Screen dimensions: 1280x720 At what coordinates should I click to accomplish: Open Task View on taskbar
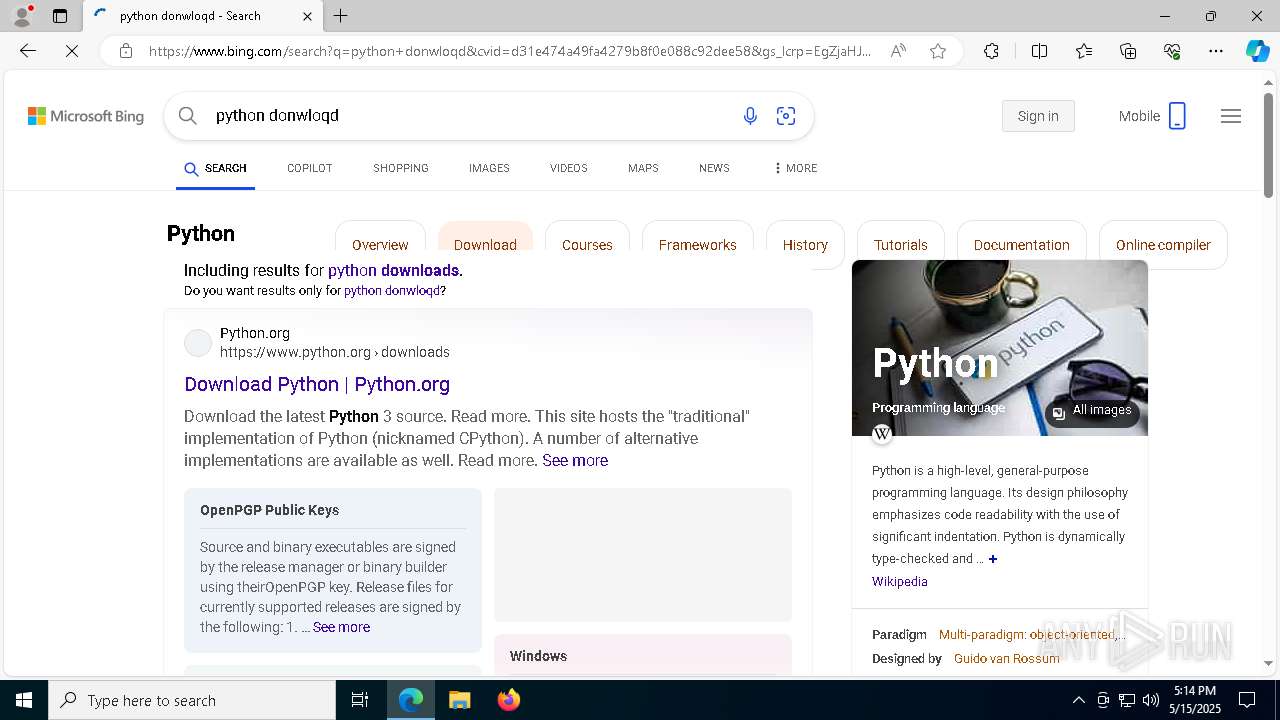coord(360,700)
